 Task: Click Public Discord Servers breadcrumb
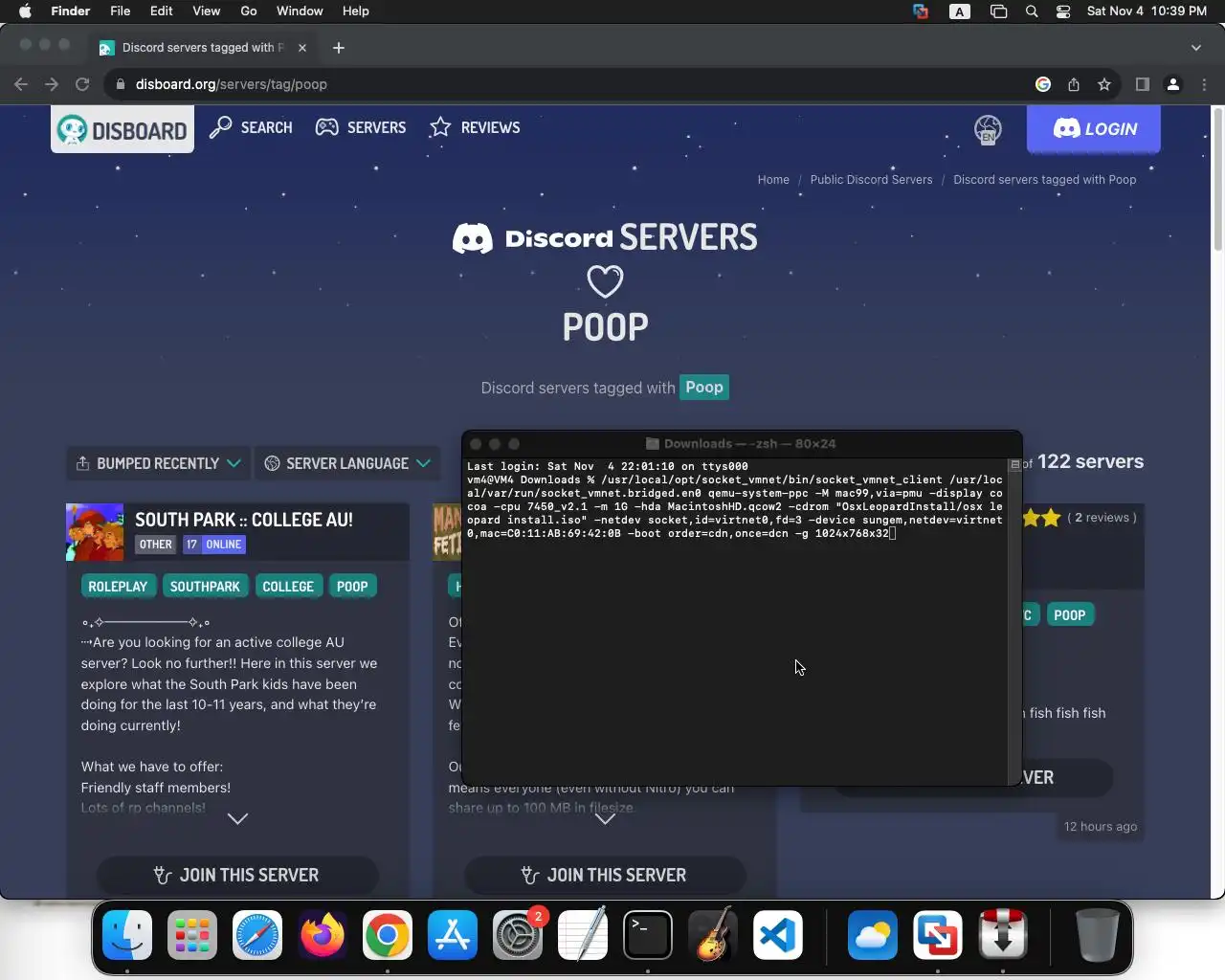[x=871, y=179]
